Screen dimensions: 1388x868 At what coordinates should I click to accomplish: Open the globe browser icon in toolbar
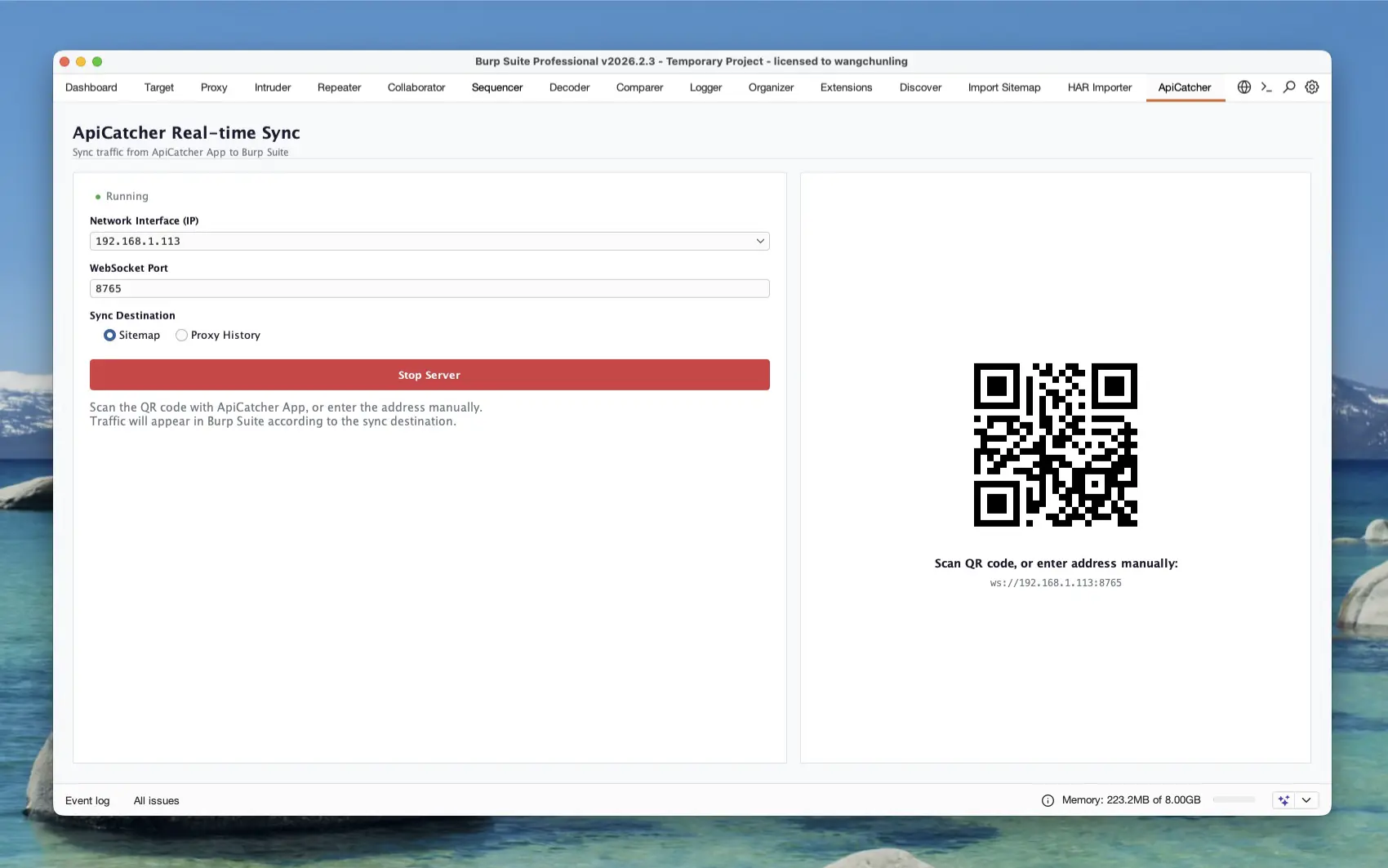1243,87
